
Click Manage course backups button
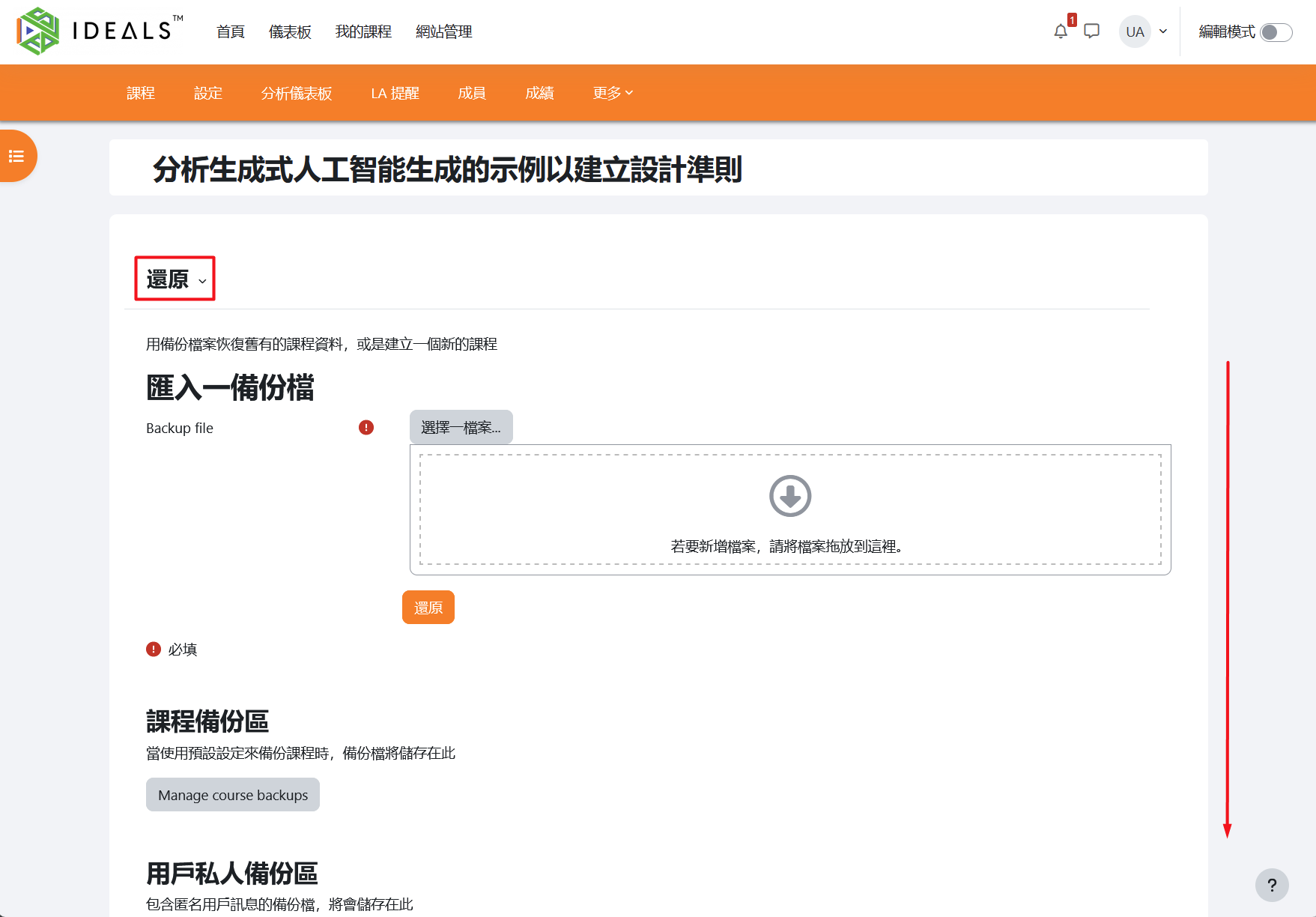point(233,795)
